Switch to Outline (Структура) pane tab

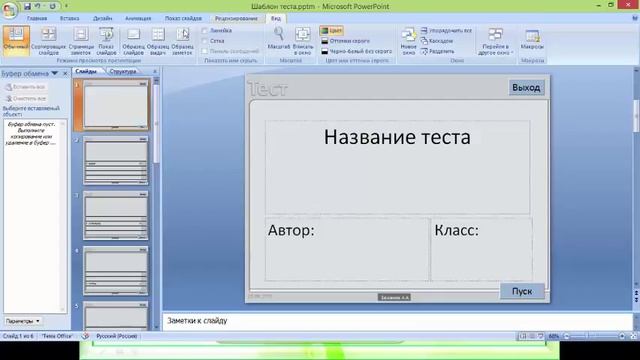pyautogui.click(x=123, y=71)
